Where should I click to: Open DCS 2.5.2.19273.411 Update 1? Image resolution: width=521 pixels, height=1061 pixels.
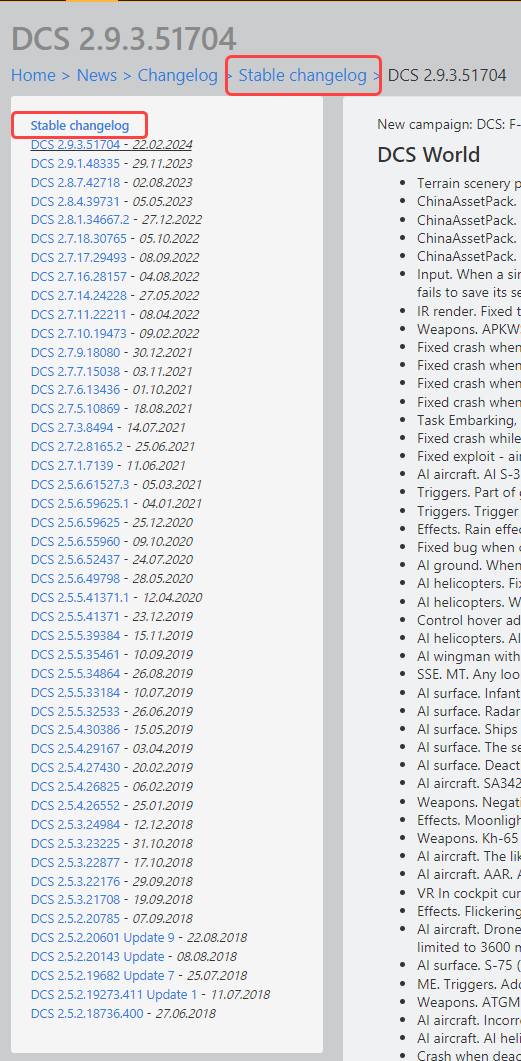(114, 995)
